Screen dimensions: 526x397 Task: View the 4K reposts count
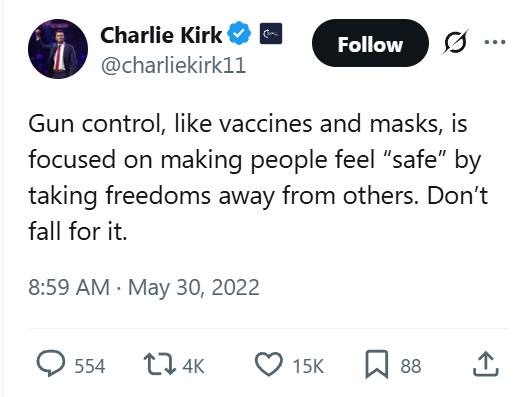coord(194,366)
